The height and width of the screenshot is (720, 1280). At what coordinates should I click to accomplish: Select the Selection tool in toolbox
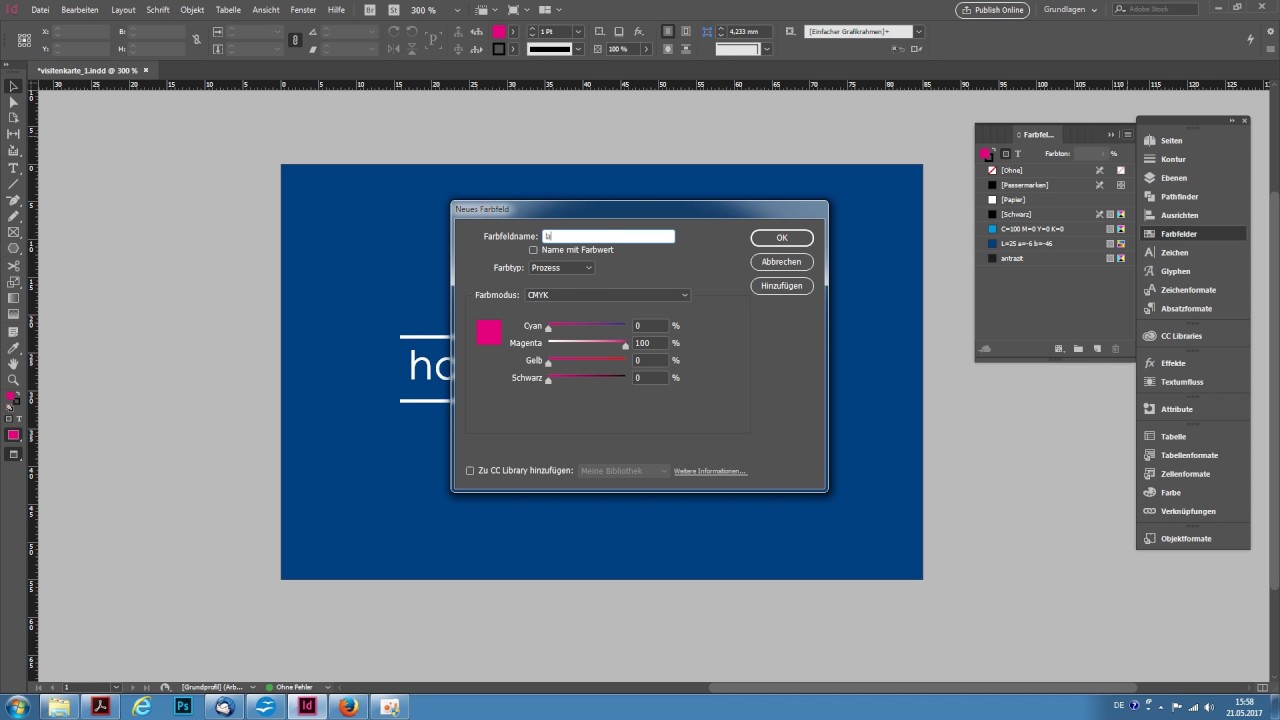pyautogui.click(x=13, y=87)
